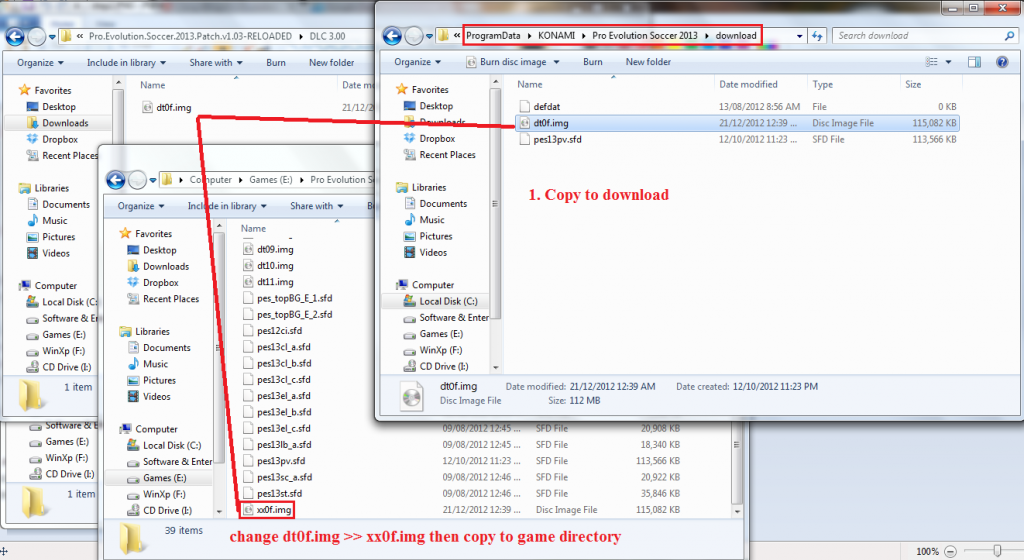Open Dropbox in Games (E:) window sidebar

(x=152, y=283)
